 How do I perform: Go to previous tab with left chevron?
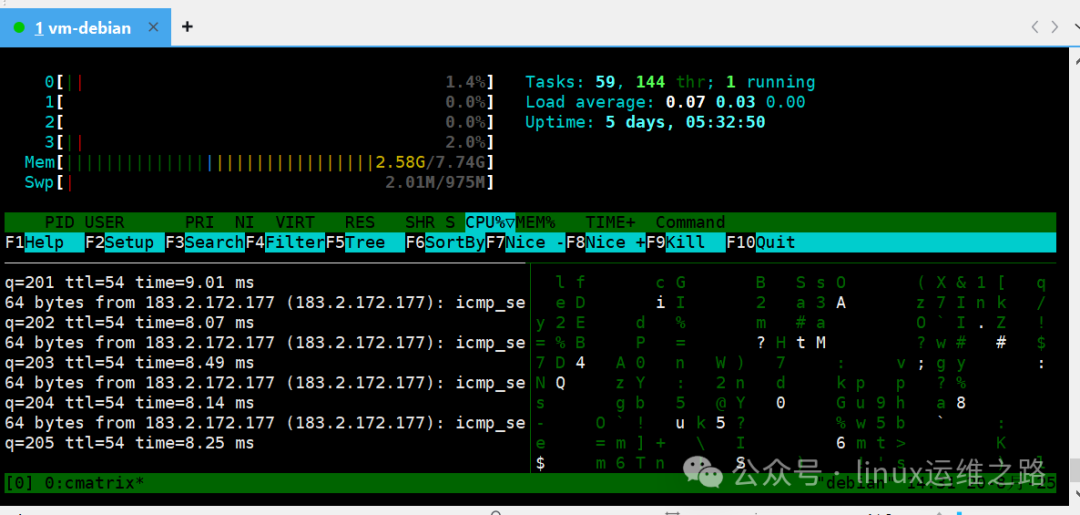point(1035,27)
